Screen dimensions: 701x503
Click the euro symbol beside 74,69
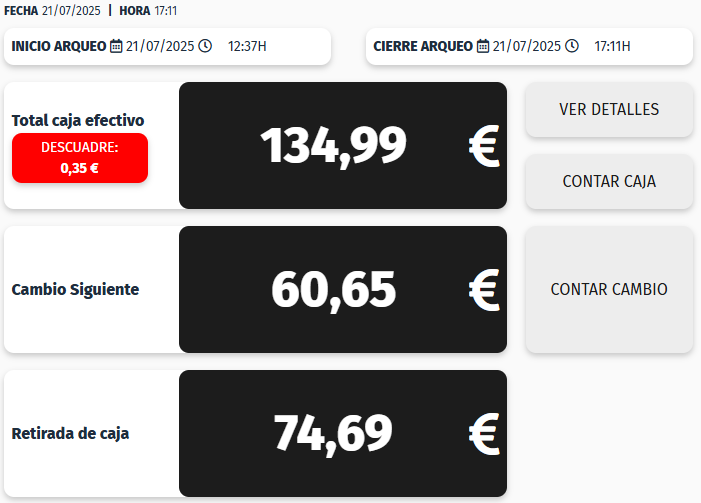point(483,434)
